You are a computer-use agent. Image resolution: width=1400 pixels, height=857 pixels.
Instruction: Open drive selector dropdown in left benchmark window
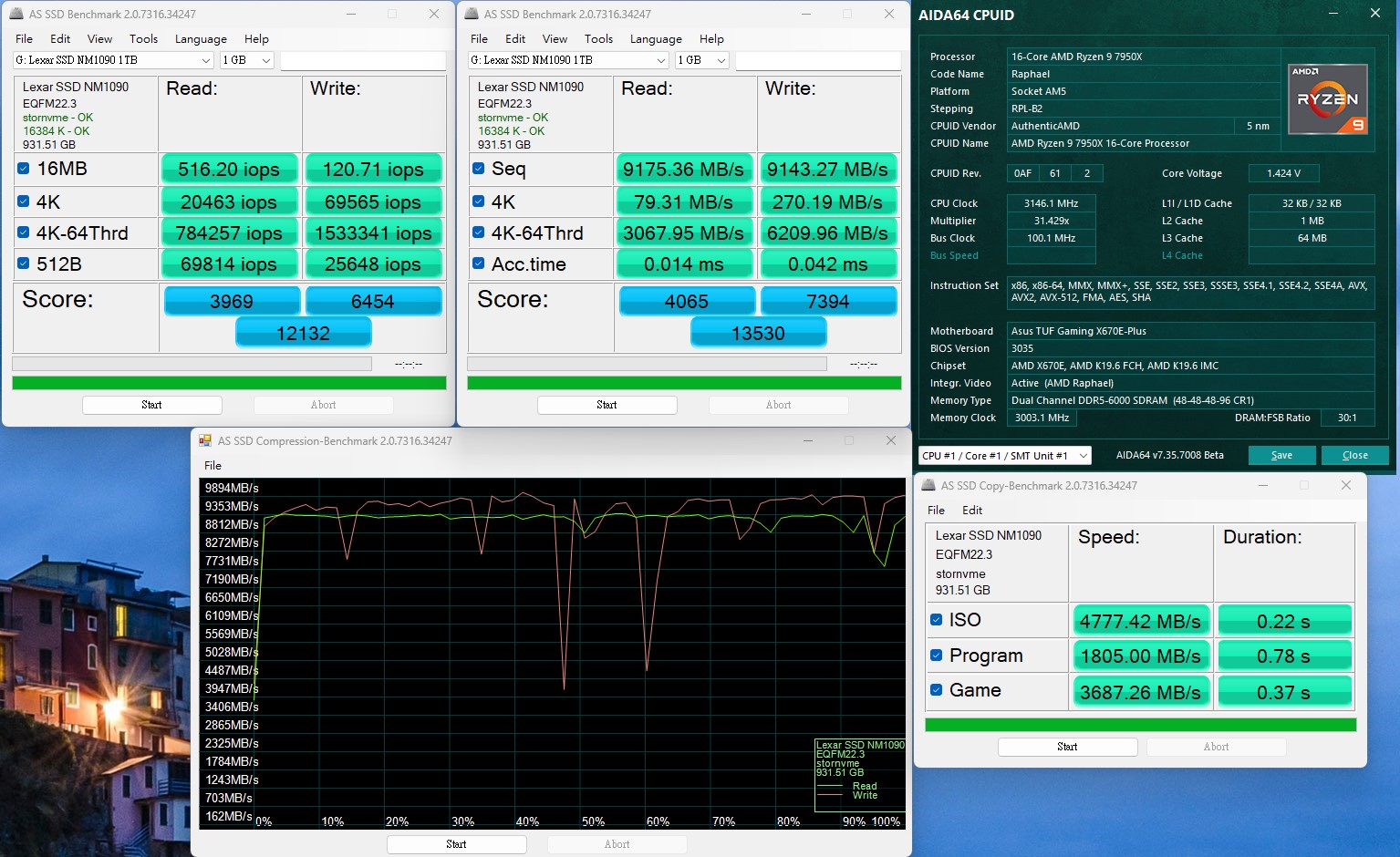[113, 60]
